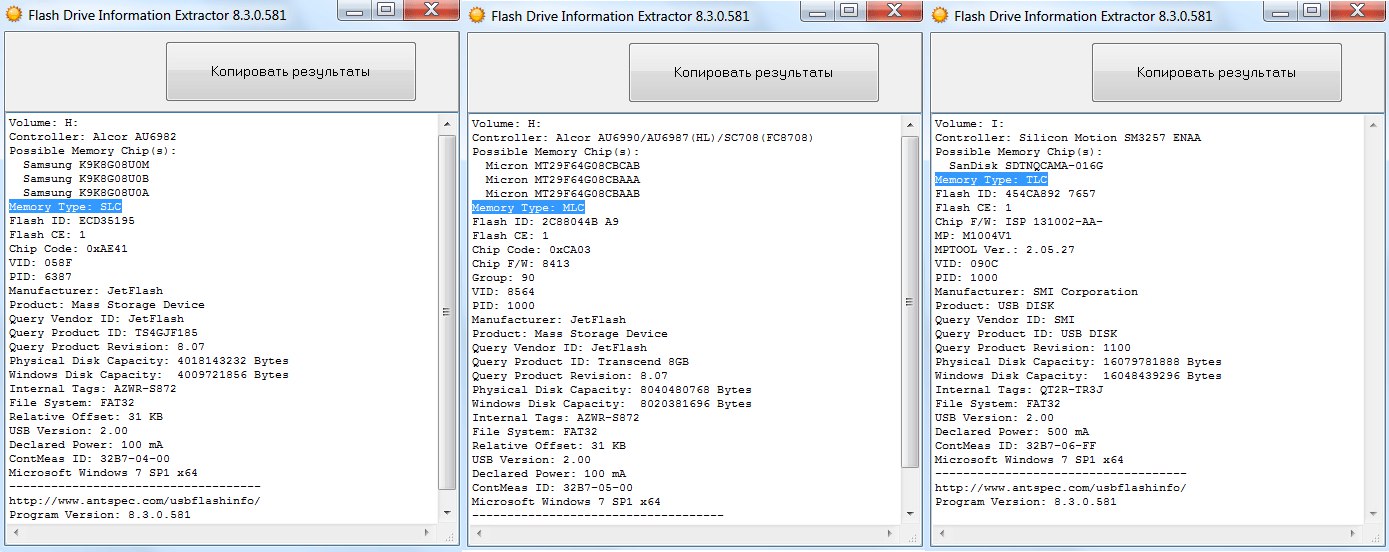Click the line Chip F/W: 8413

click(x=520, y=262)
